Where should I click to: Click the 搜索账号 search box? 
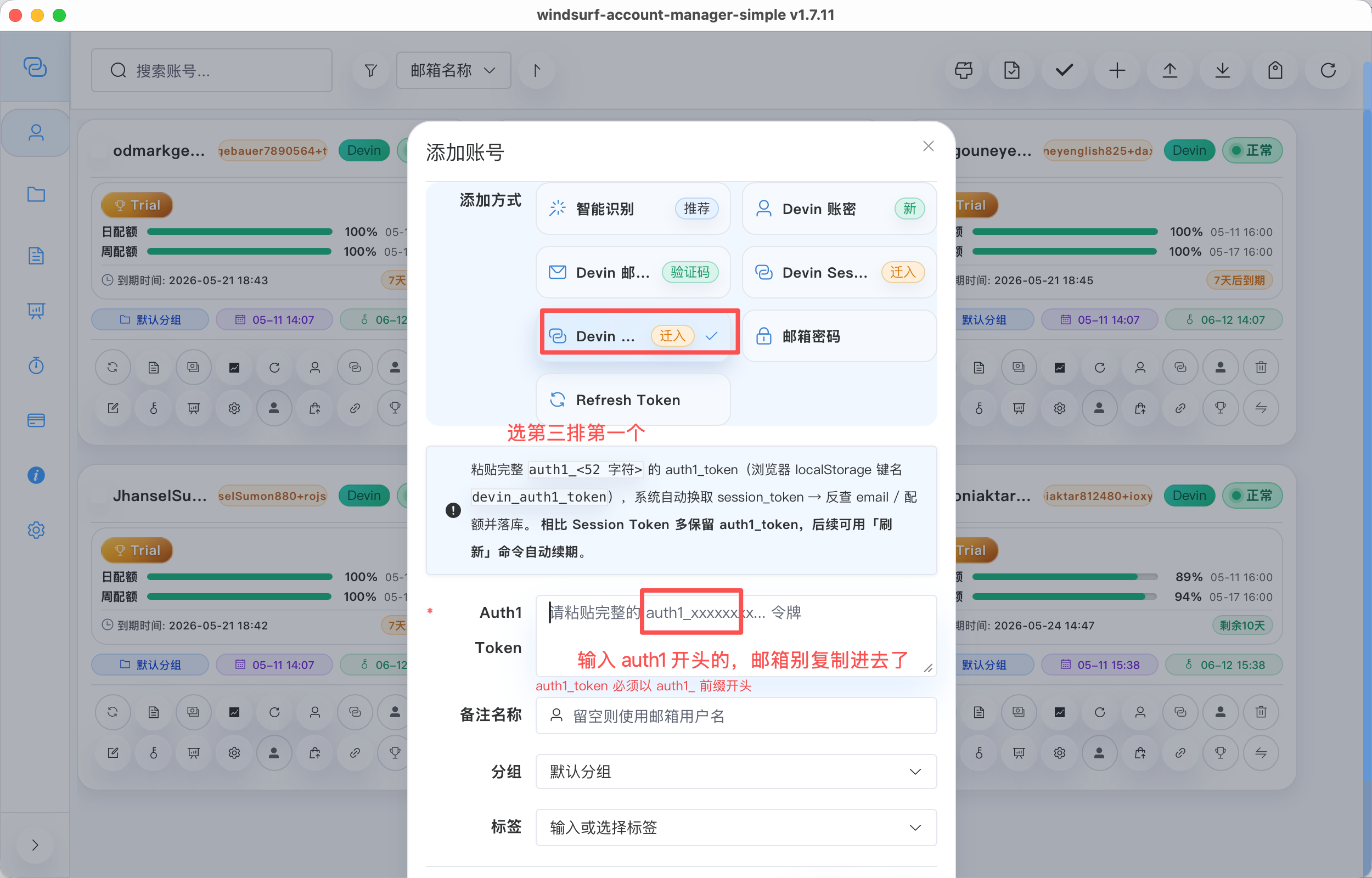point(211,70)
